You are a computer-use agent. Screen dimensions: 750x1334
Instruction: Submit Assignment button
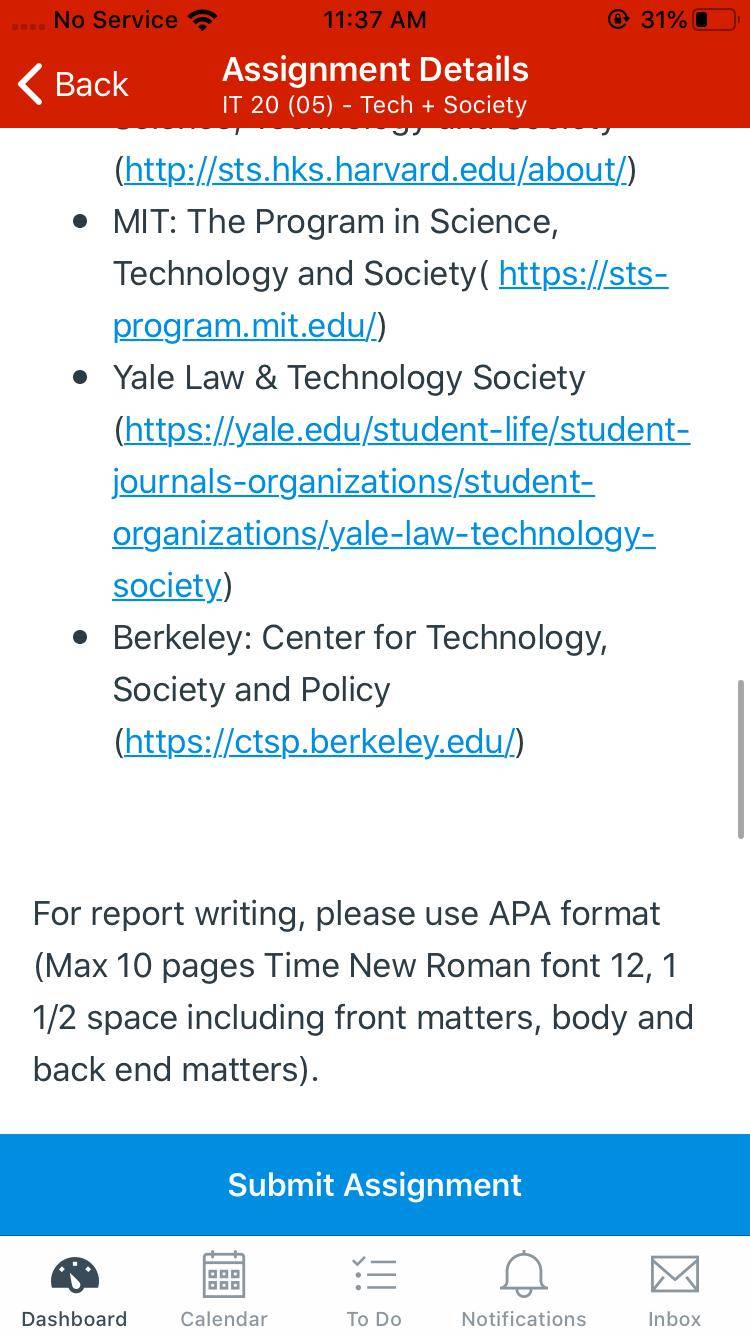coord(375,1185)
